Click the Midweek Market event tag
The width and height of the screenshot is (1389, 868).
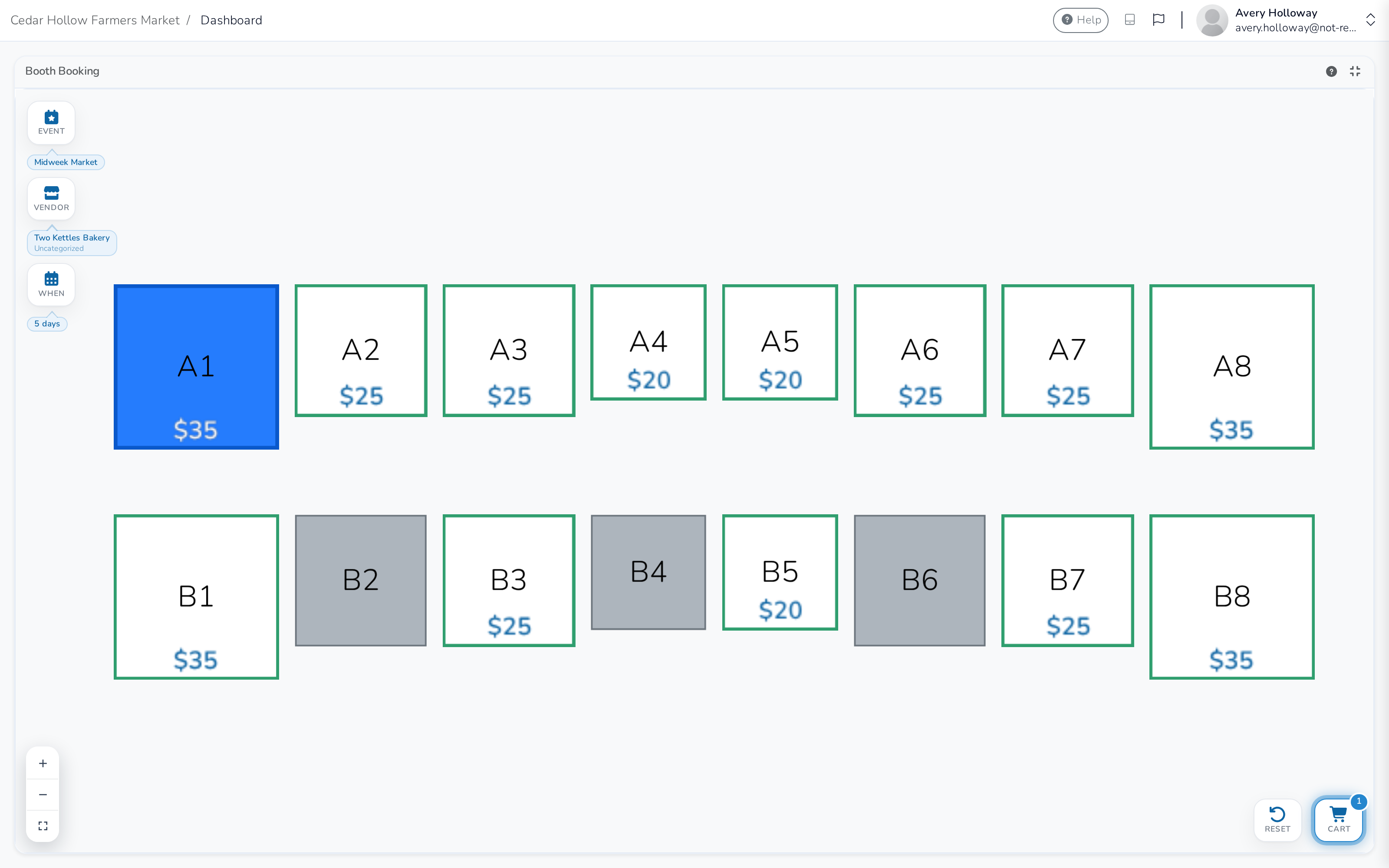[66, 162]
